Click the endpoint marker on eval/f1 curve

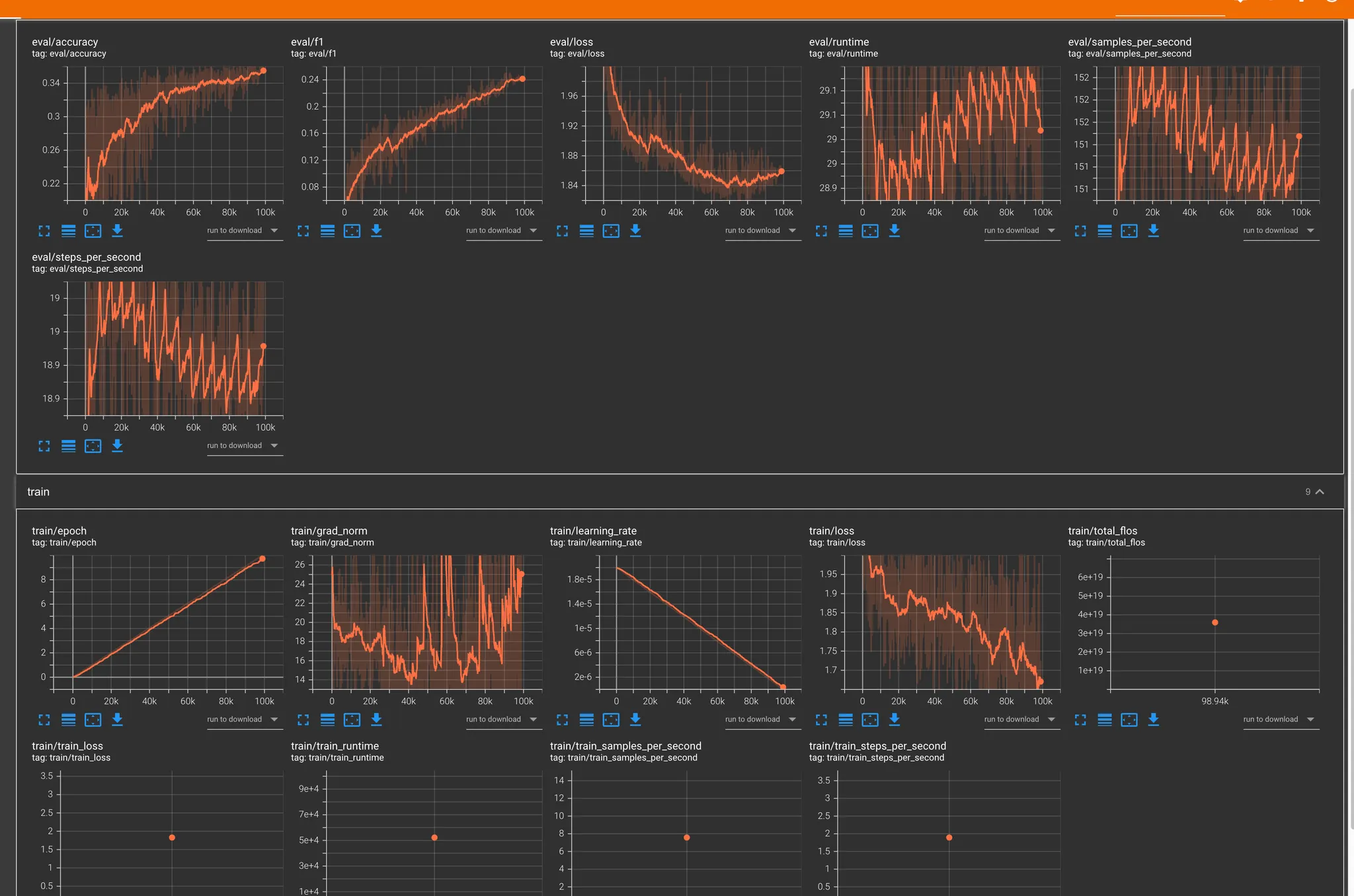(522, 79)
